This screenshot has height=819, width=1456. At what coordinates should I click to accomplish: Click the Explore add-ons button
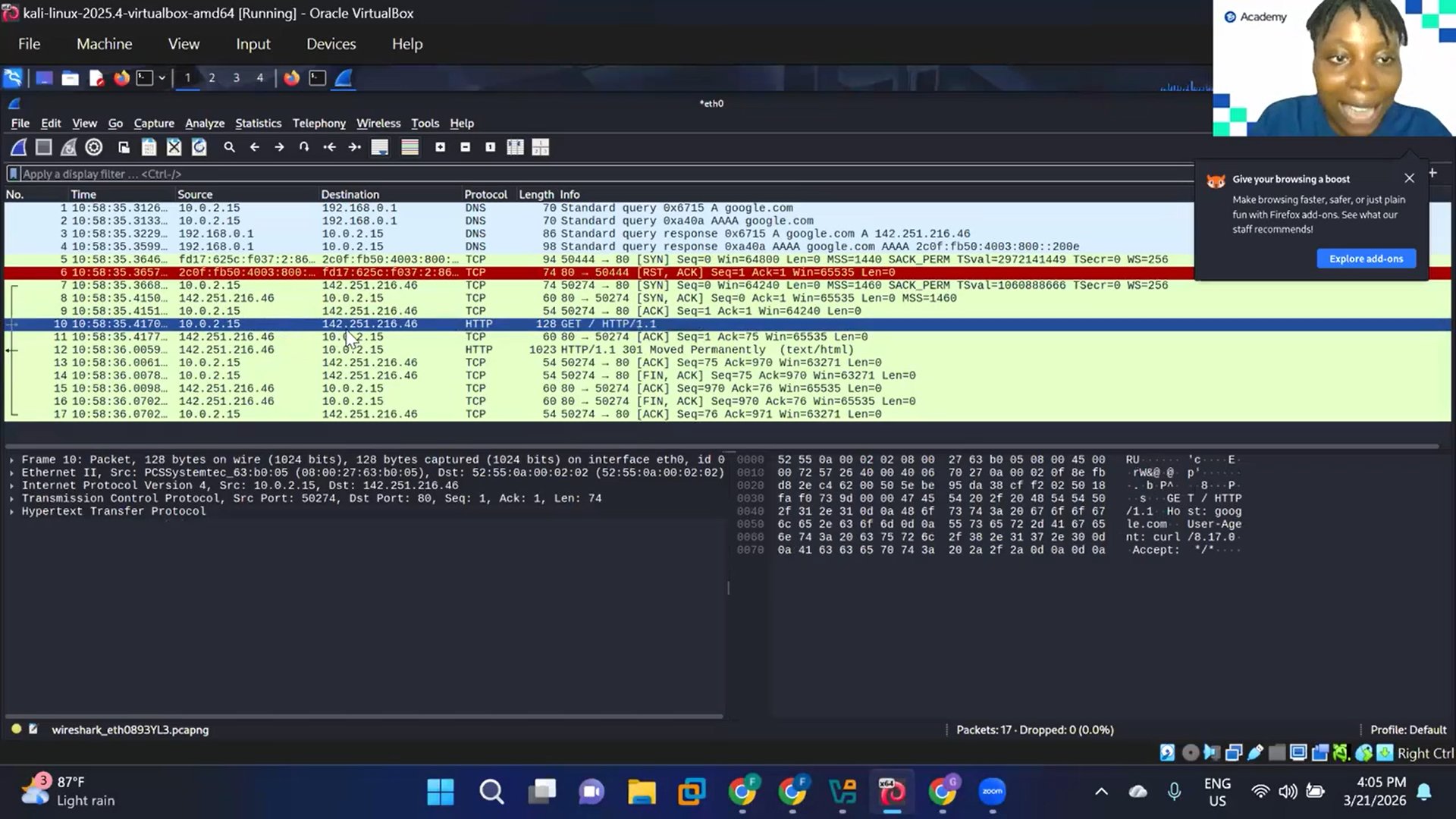(x=1366, y=259)
